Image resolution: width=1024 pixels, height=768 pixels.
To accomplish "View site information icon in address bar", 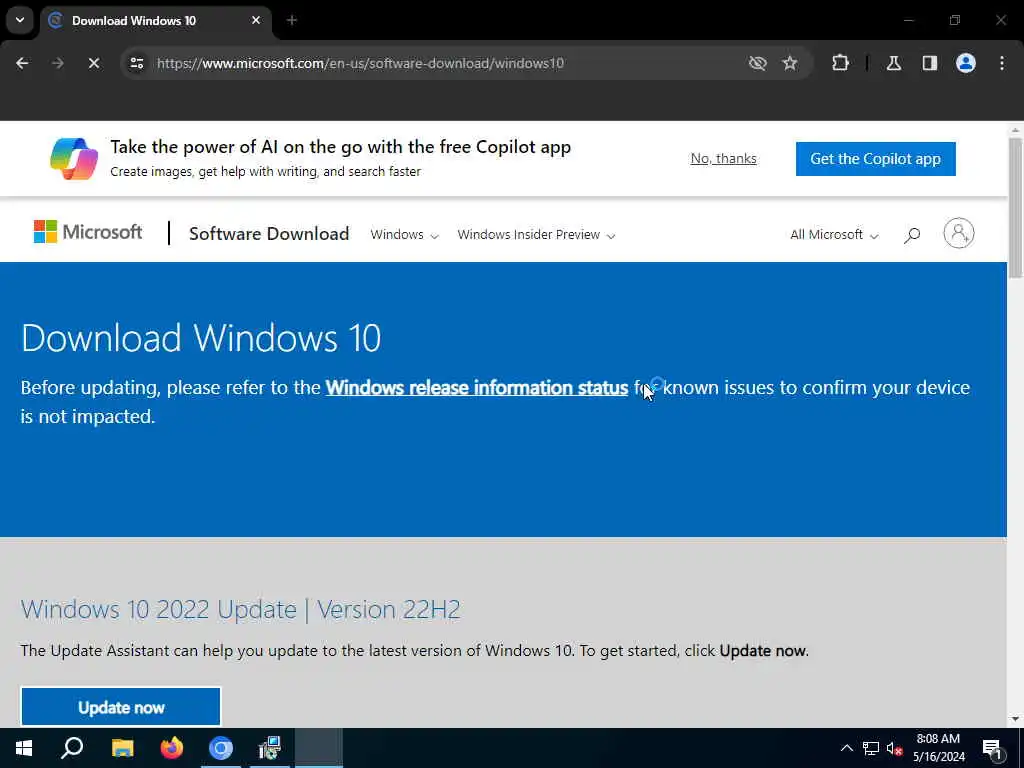I will [136, 63].
